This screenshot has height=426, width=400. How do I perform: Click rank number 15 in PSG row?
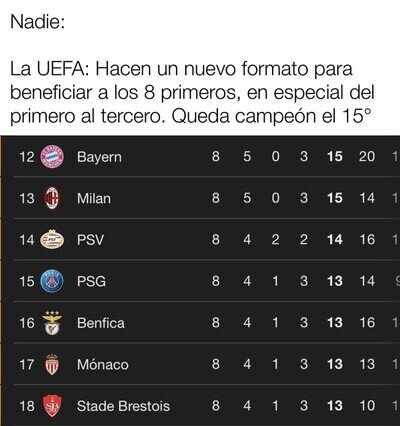coord(27,281)
